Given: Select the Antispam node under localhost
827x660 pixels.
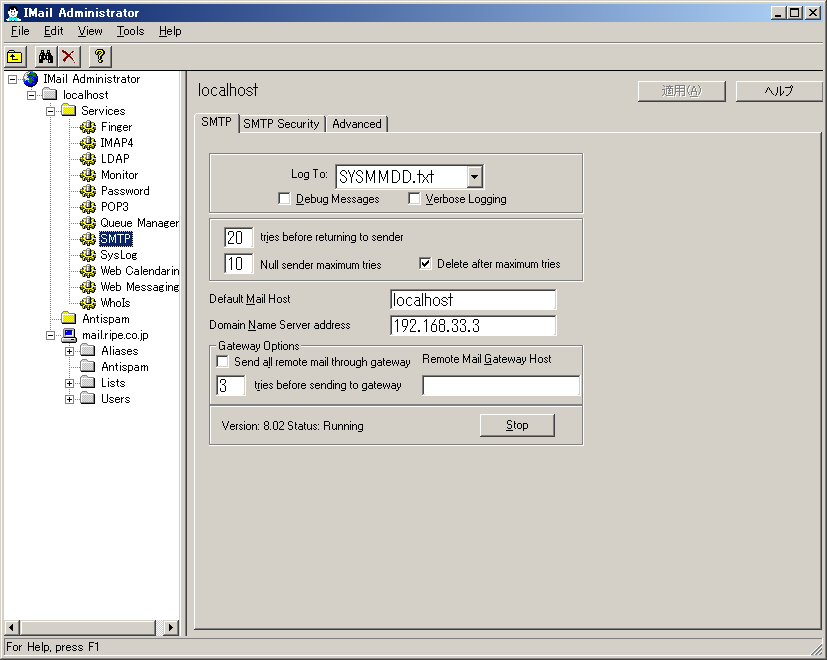Looking at the screenshot, I should [105, 319].
